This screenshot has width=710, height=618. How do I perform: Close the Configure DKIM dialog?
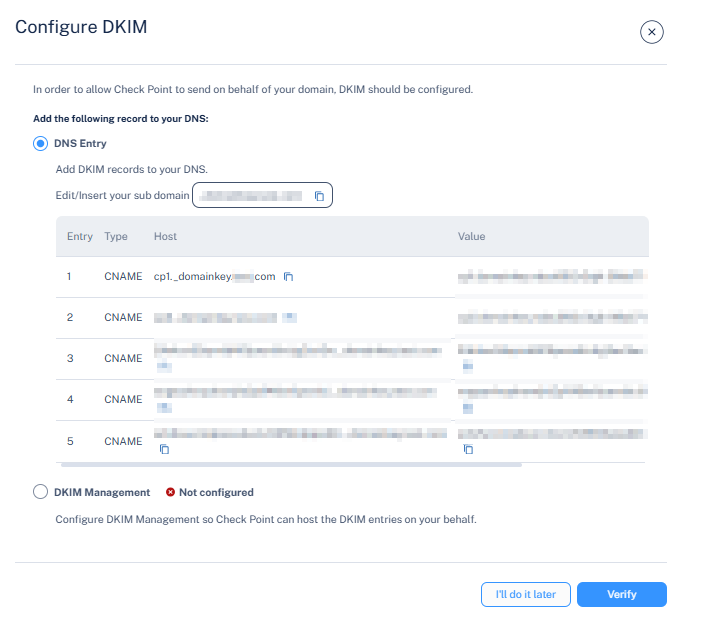coord(652,33)
